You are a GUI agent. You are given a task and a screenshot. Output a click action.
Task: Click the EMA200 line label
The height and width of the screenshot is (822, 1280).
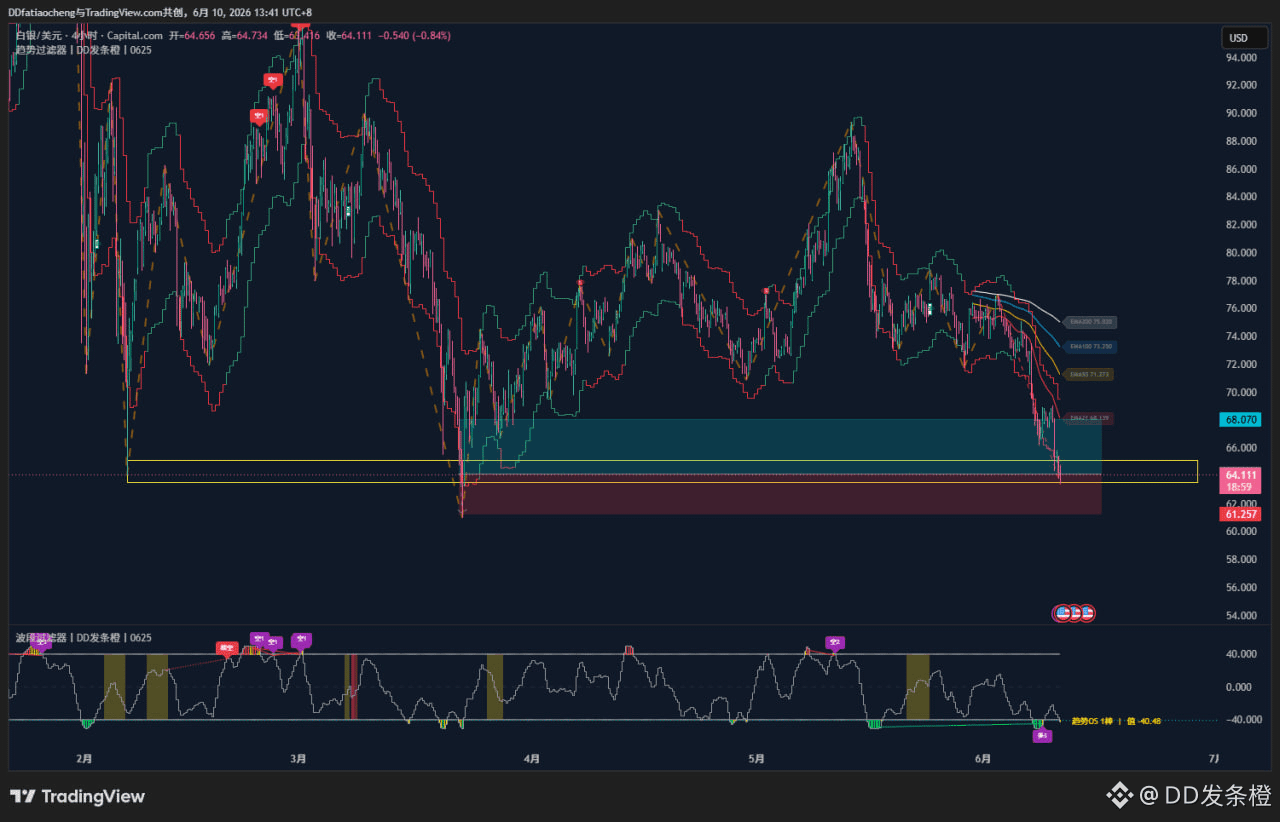1089,322
